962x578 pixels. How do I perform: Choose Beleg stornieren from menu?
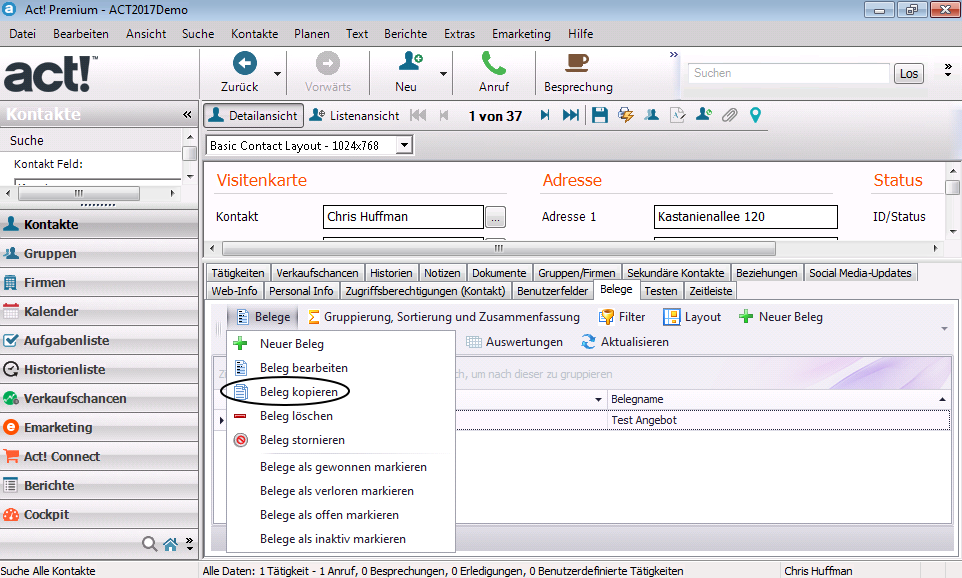341,440
